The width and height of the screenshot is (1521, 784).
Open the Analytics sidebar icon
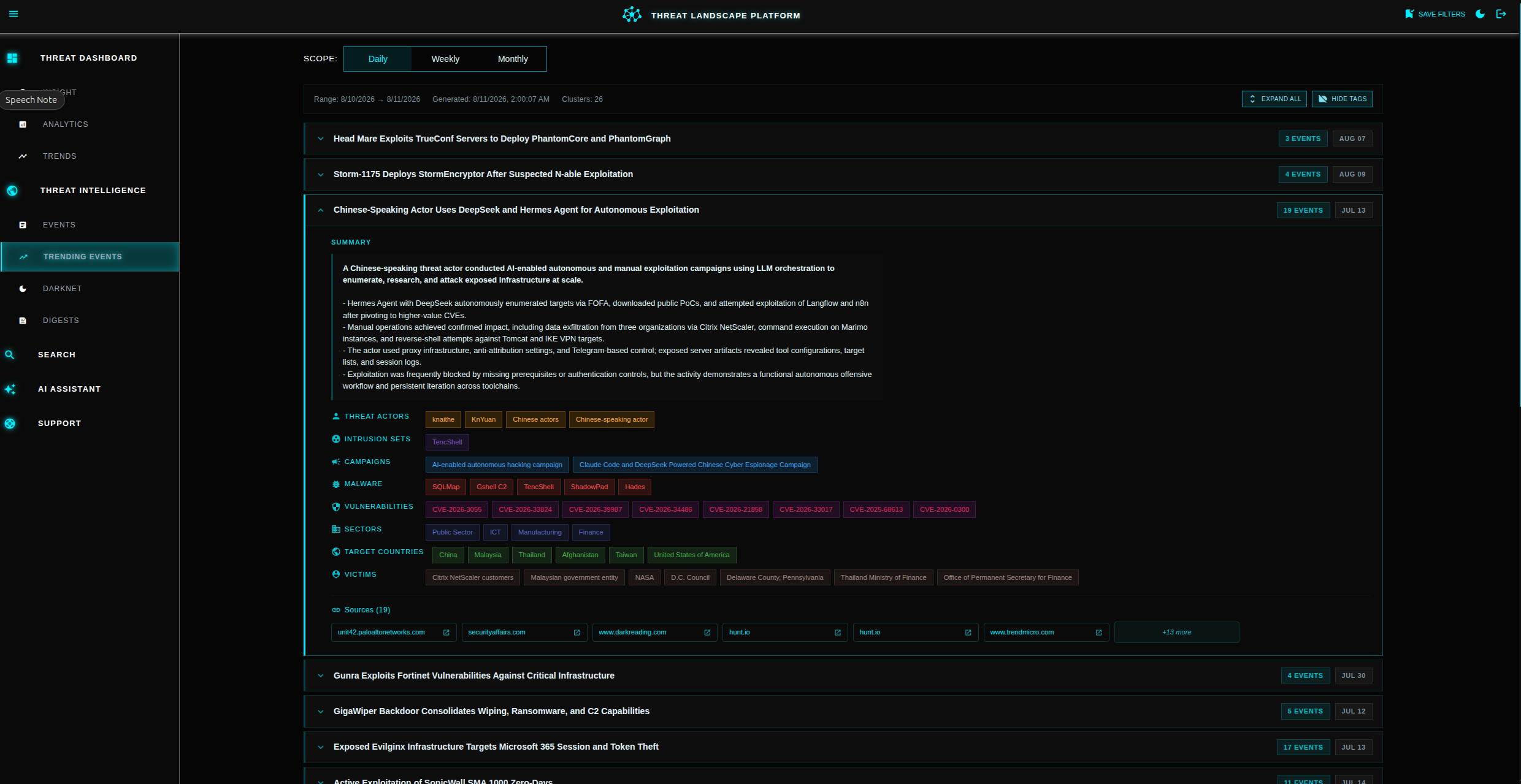point(23,124)
